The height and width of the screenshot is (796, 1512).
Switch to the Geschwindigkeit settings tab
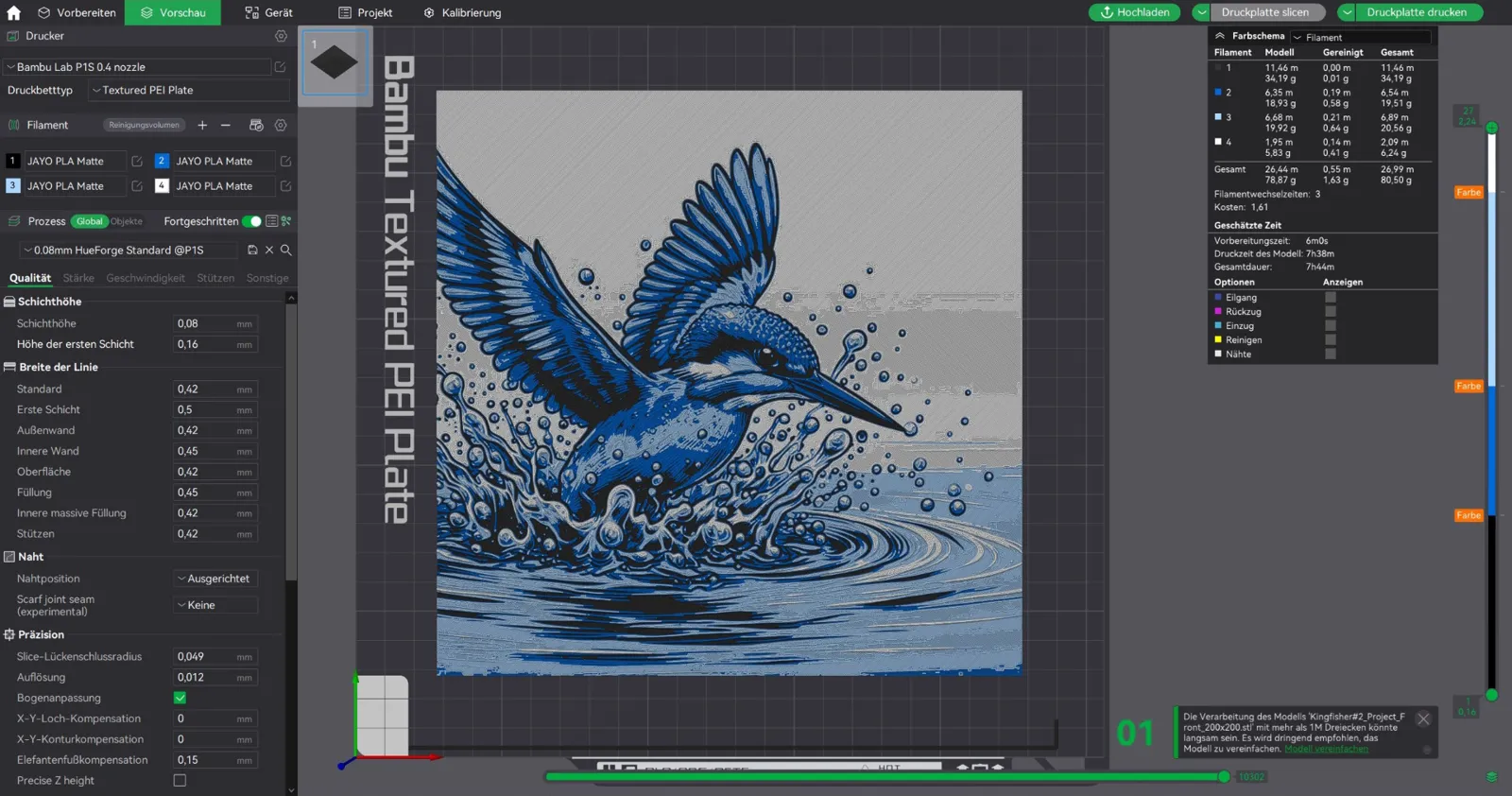(146, 278)
